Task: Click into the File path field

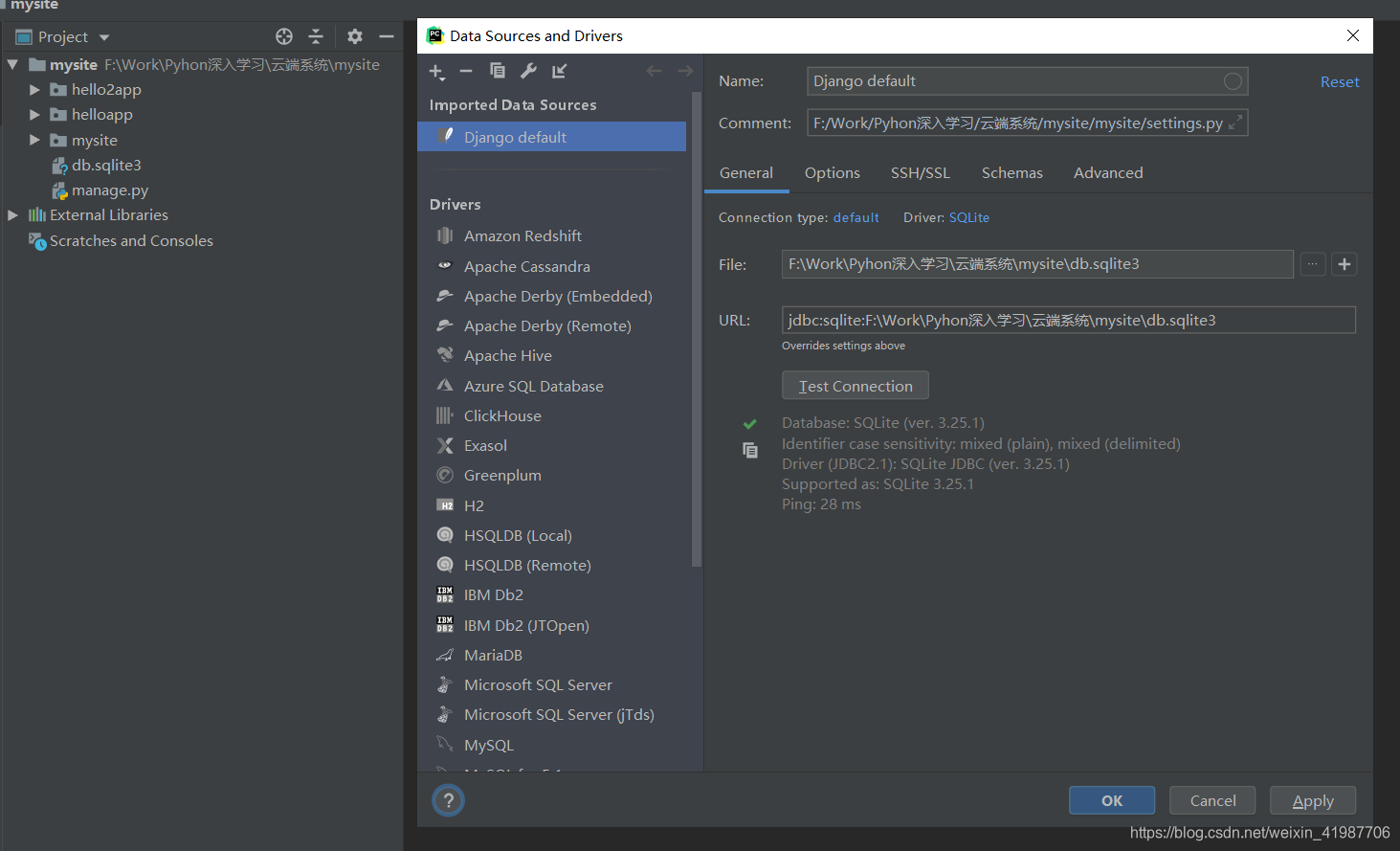Action: [x=1037, y=264]
